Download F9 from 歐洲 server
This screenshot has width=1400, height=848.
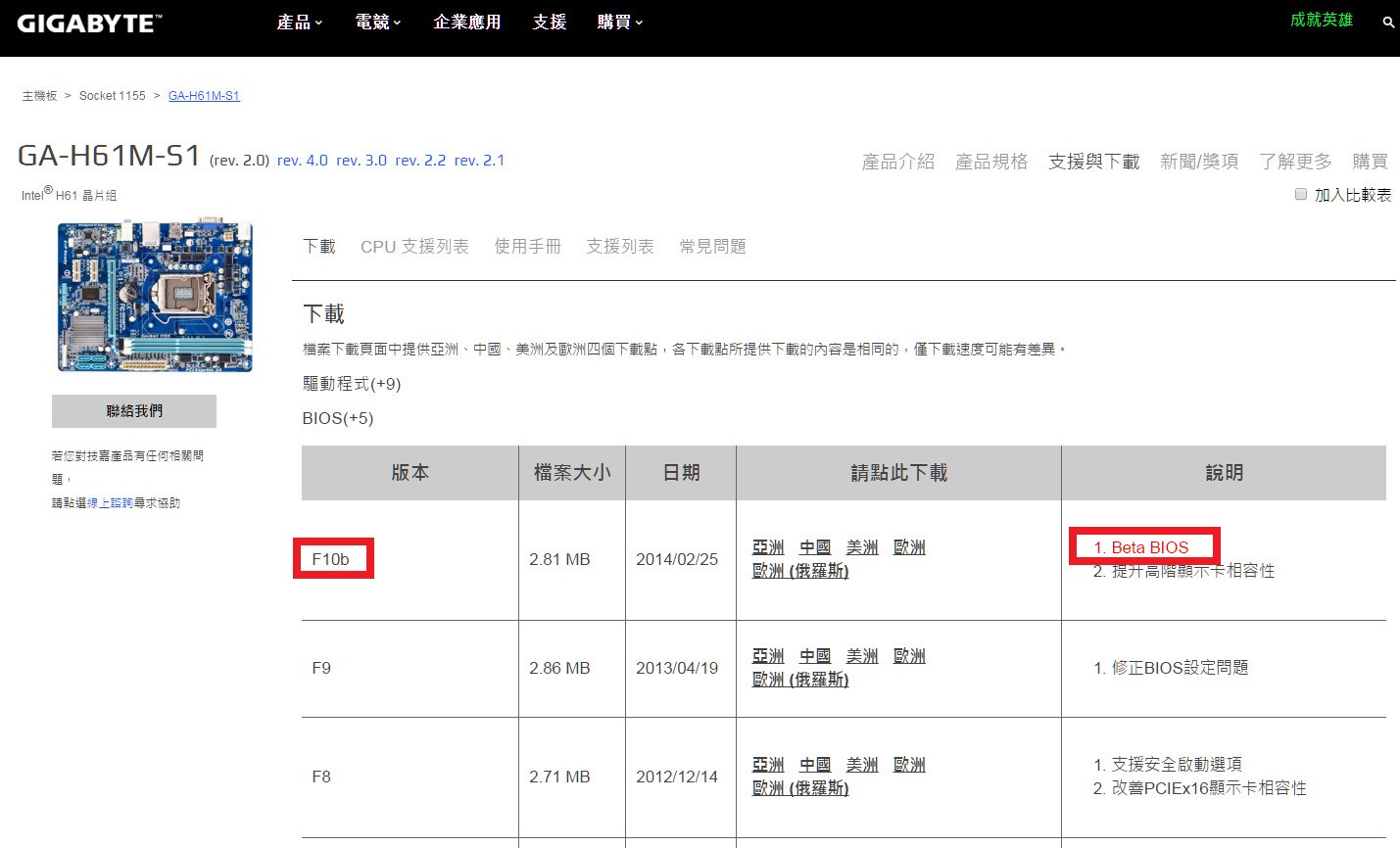pyautogui.click(x=909, y=656)
